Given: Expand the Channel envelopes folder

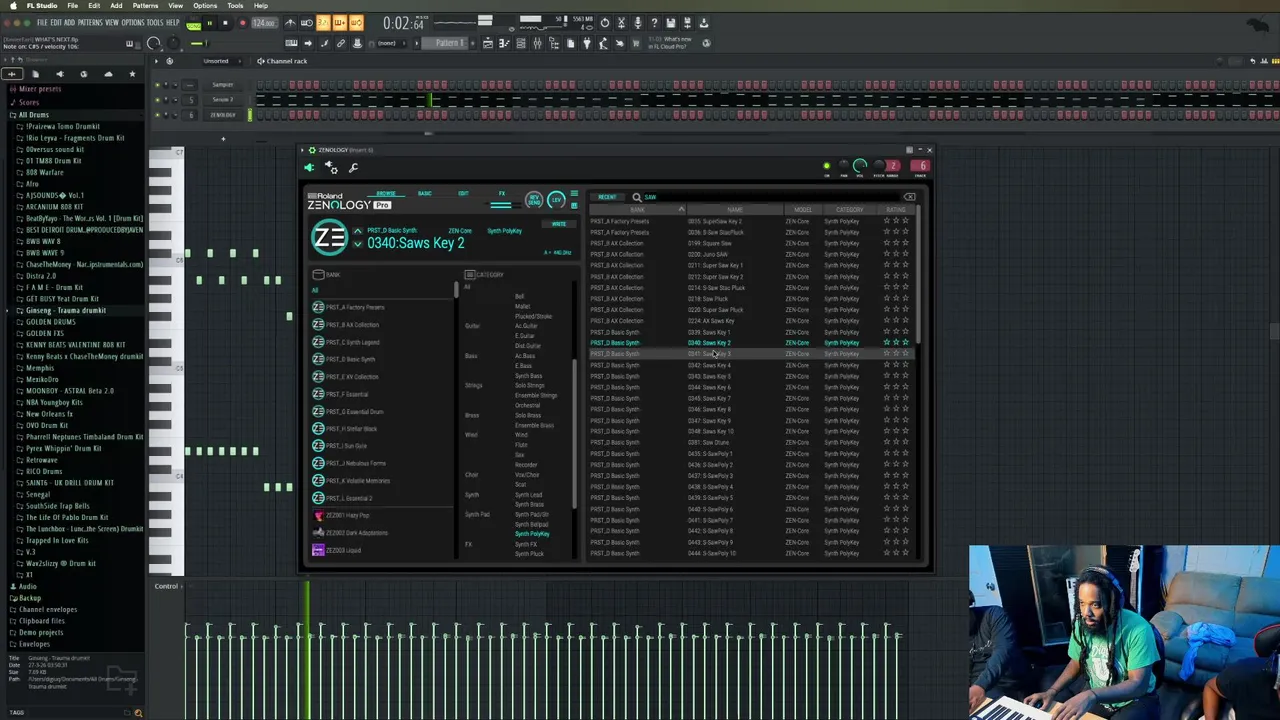Looking at the screenshot, I should pos(47,609).
